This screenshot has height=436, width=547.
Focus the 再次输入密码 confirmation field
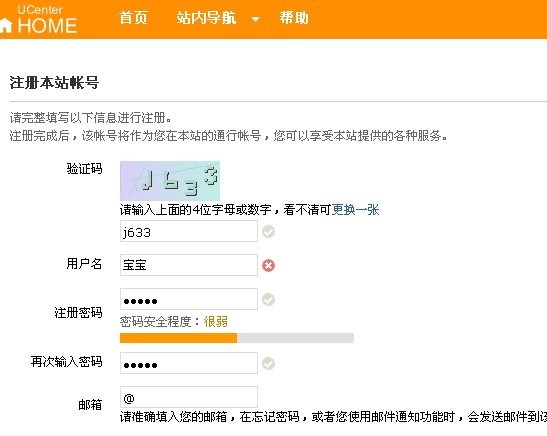tap(189, 363)
